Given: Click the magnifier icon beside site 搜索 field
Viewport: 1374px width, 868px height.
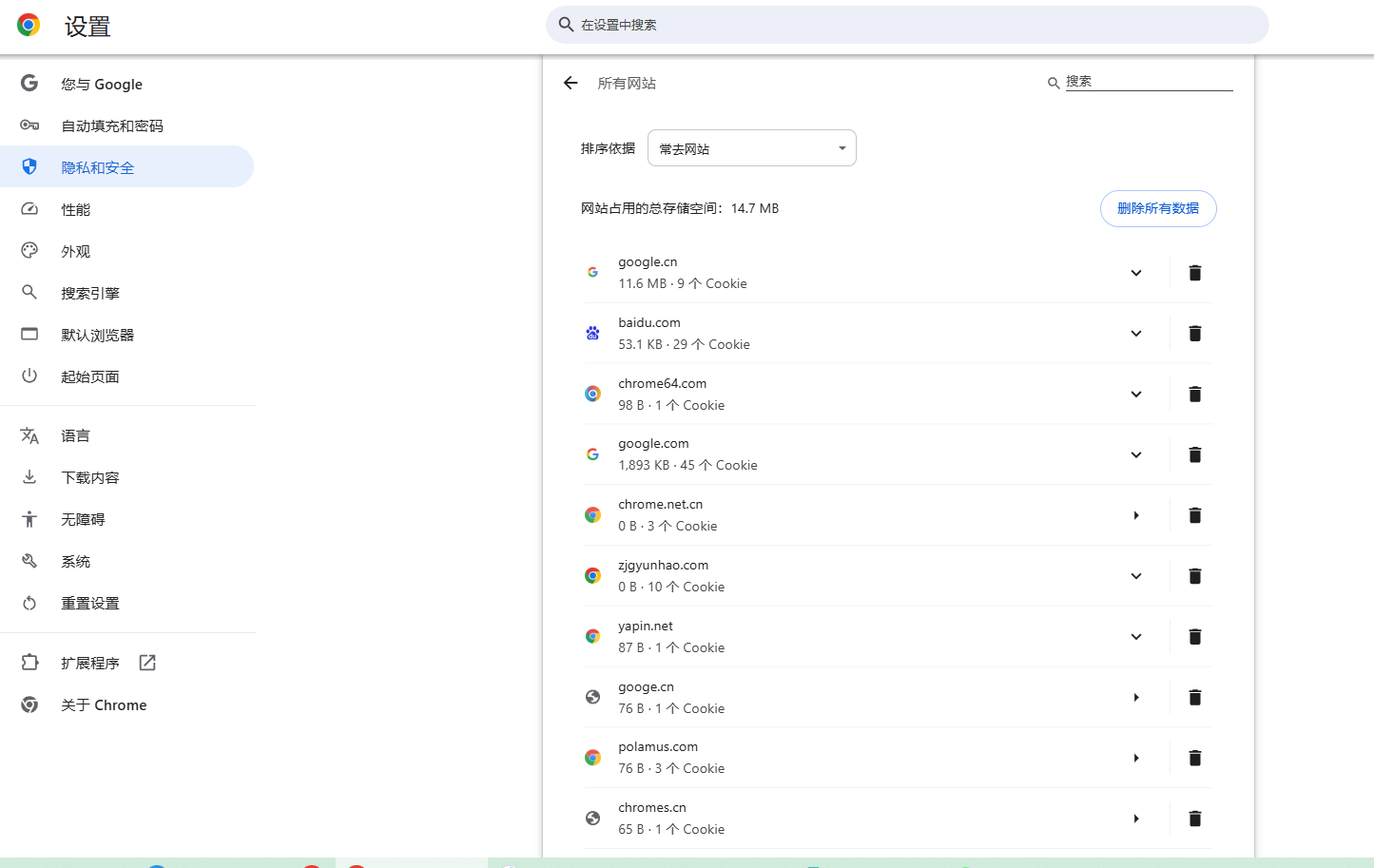Looking at the screenshot, I should coord(1054,84).
